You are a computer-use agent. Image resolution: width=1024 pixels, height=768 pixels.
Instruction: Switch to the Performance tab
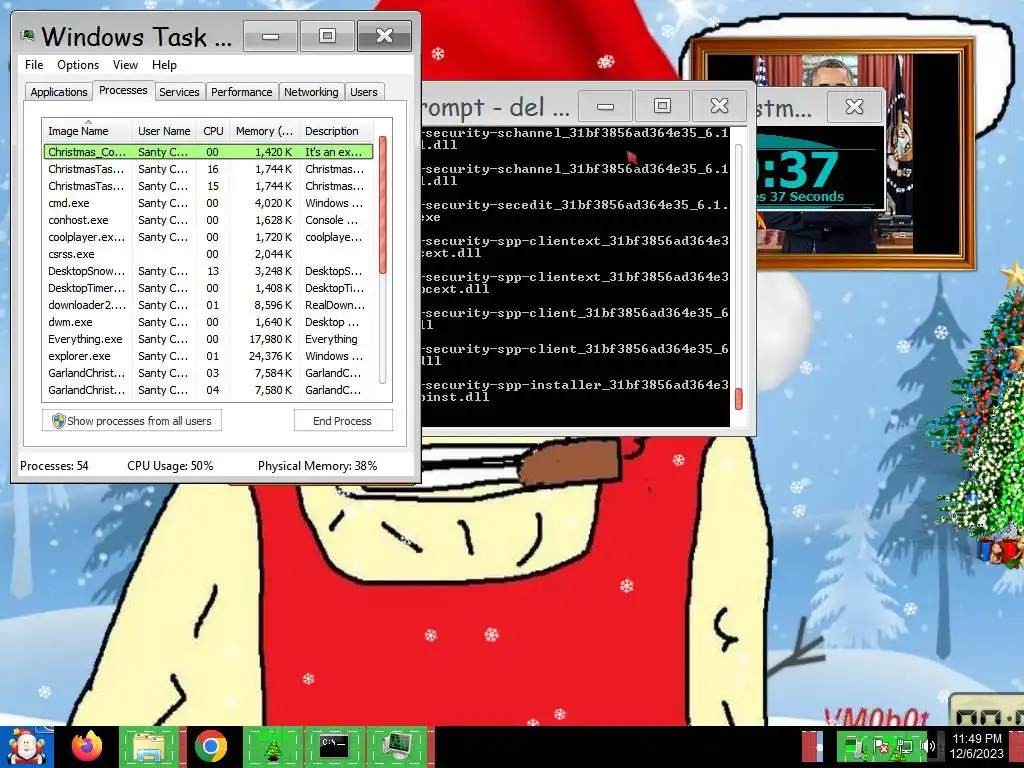[x=242, y=92]
